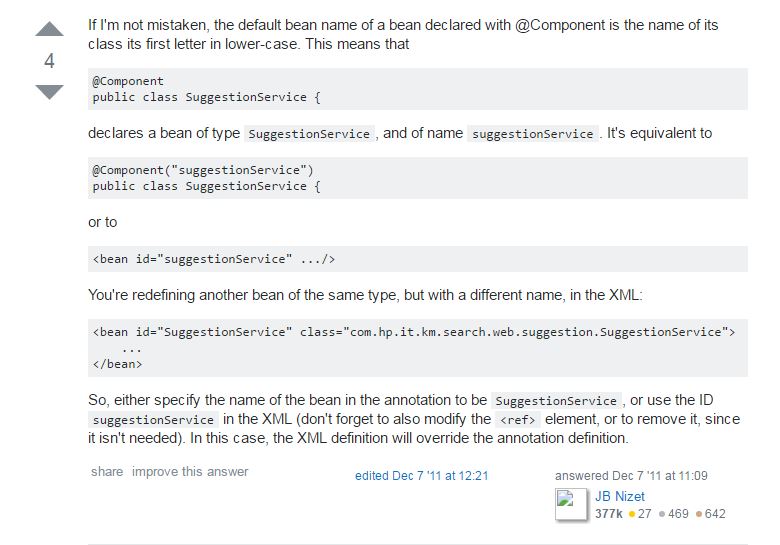
Task: Click inline SuggestionService code after 'bean of type'
Action: tap(309, 134)
